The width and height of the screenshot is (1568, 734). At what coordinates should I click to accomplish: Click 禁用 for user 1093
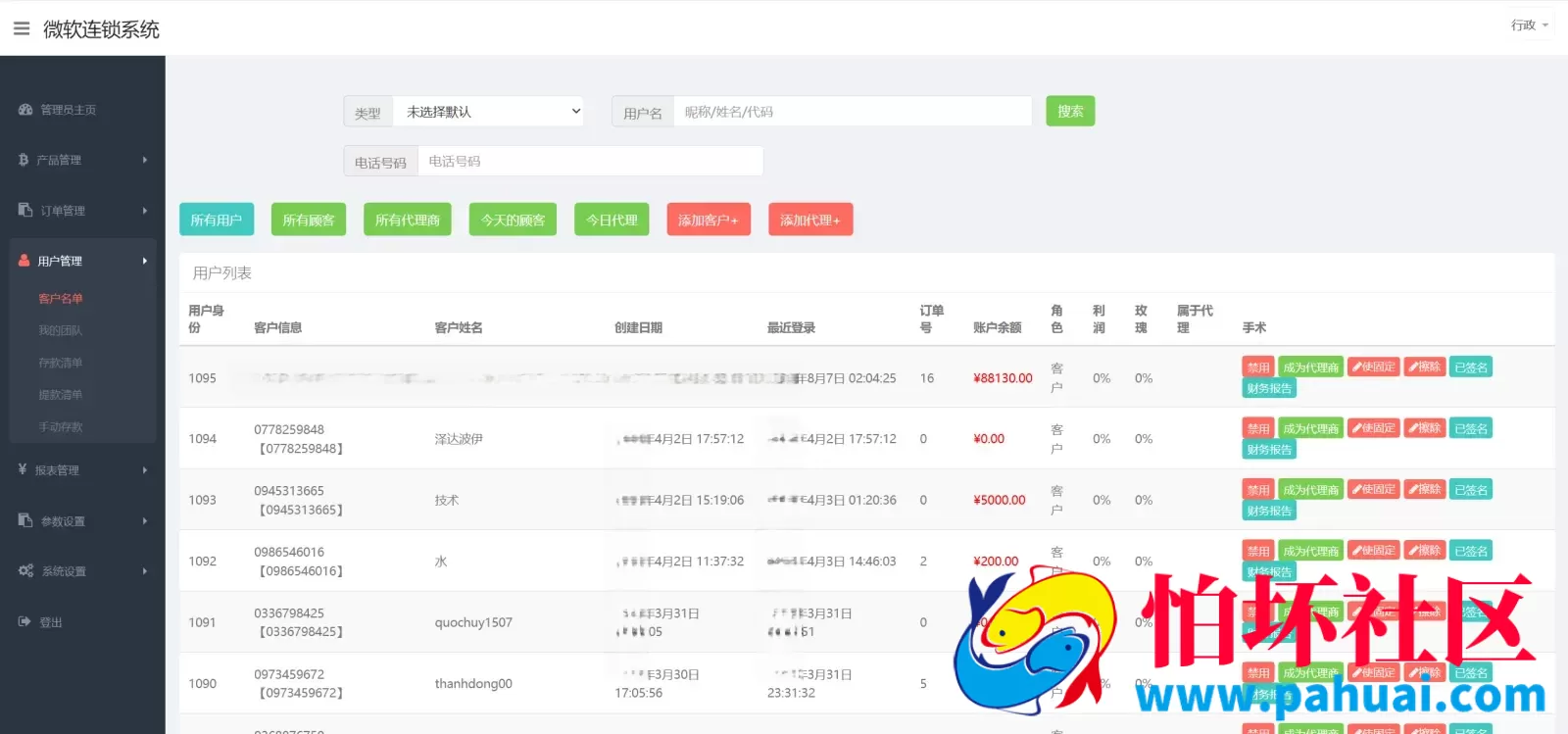coord(1258,489)
